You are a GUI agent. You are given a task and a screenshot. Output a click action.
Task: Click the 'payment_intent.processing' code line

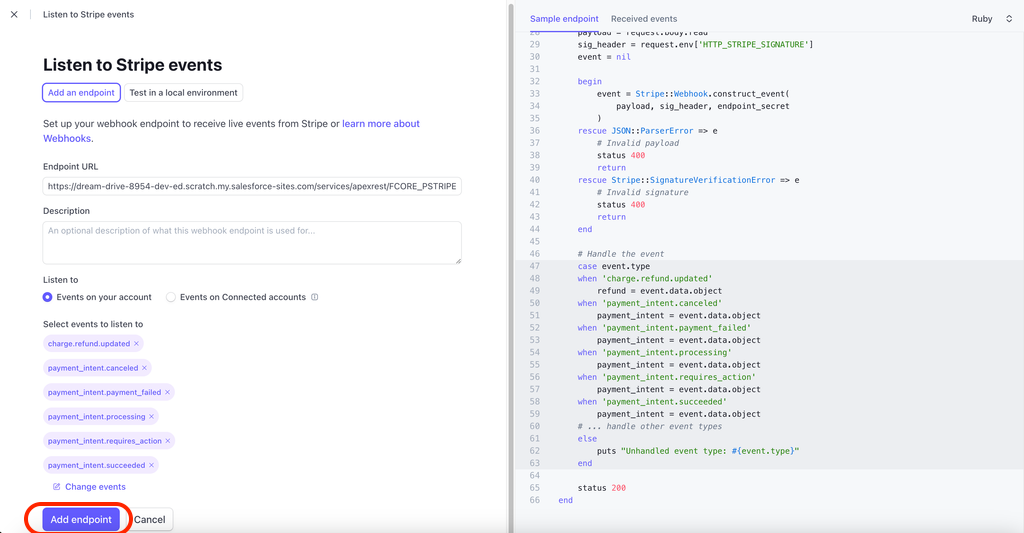[654, 352]
